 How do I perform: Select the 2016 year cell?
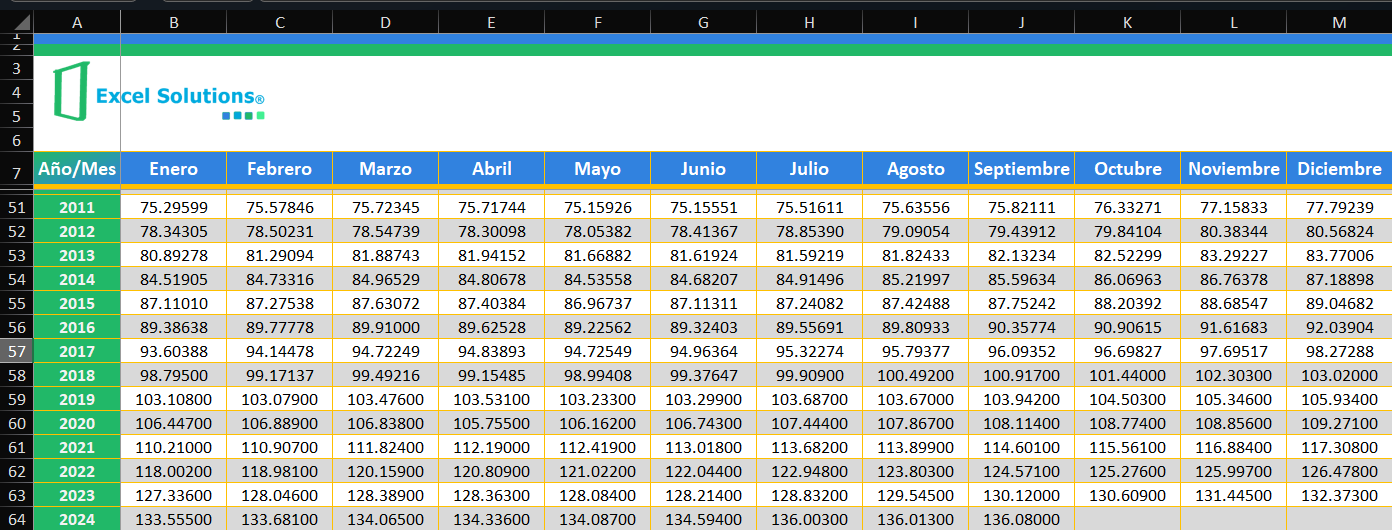(x=77, y=327)
